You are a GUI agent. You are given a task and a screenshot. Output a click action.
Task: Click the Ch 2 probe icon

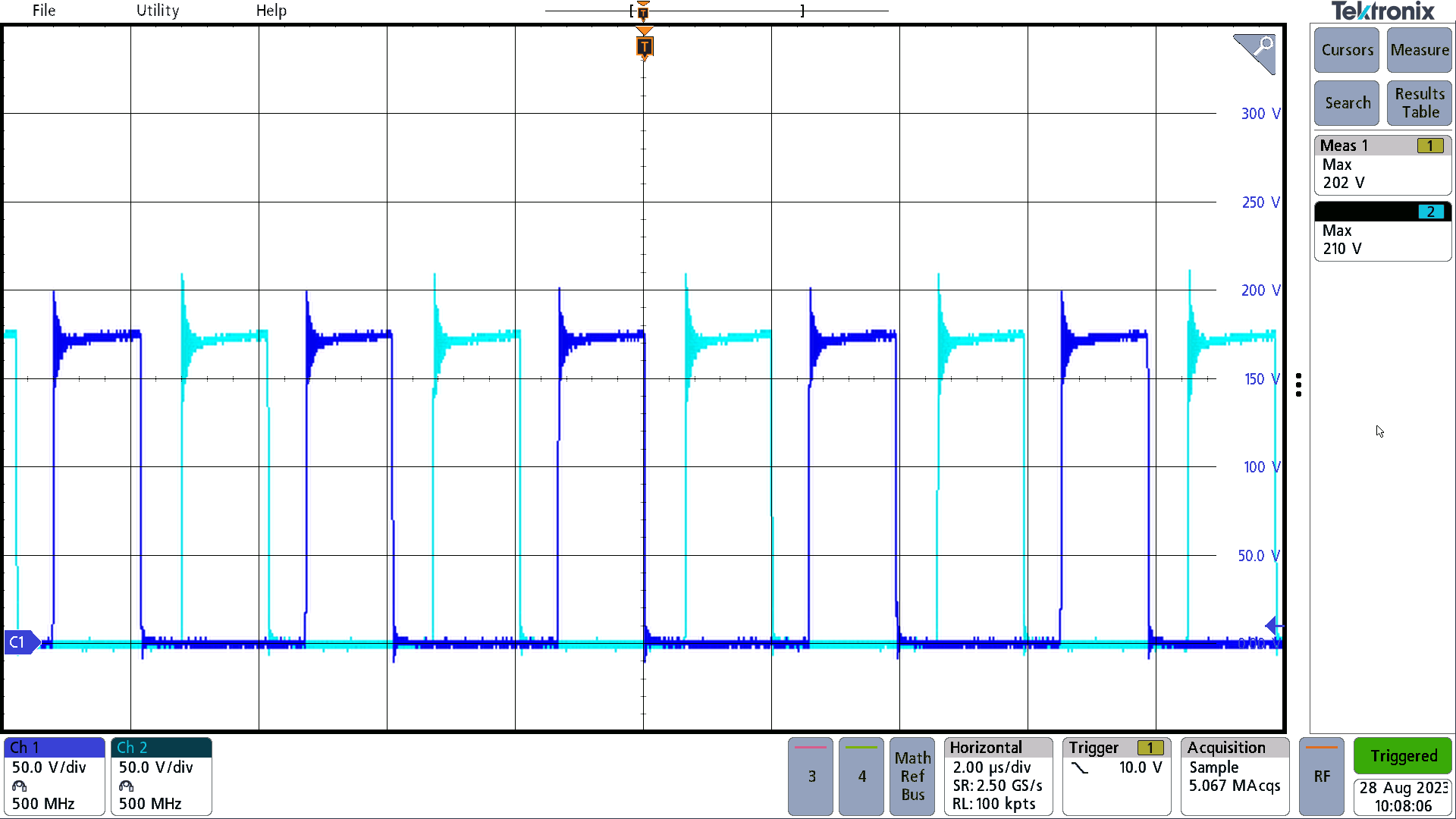[x=127, y=786]
